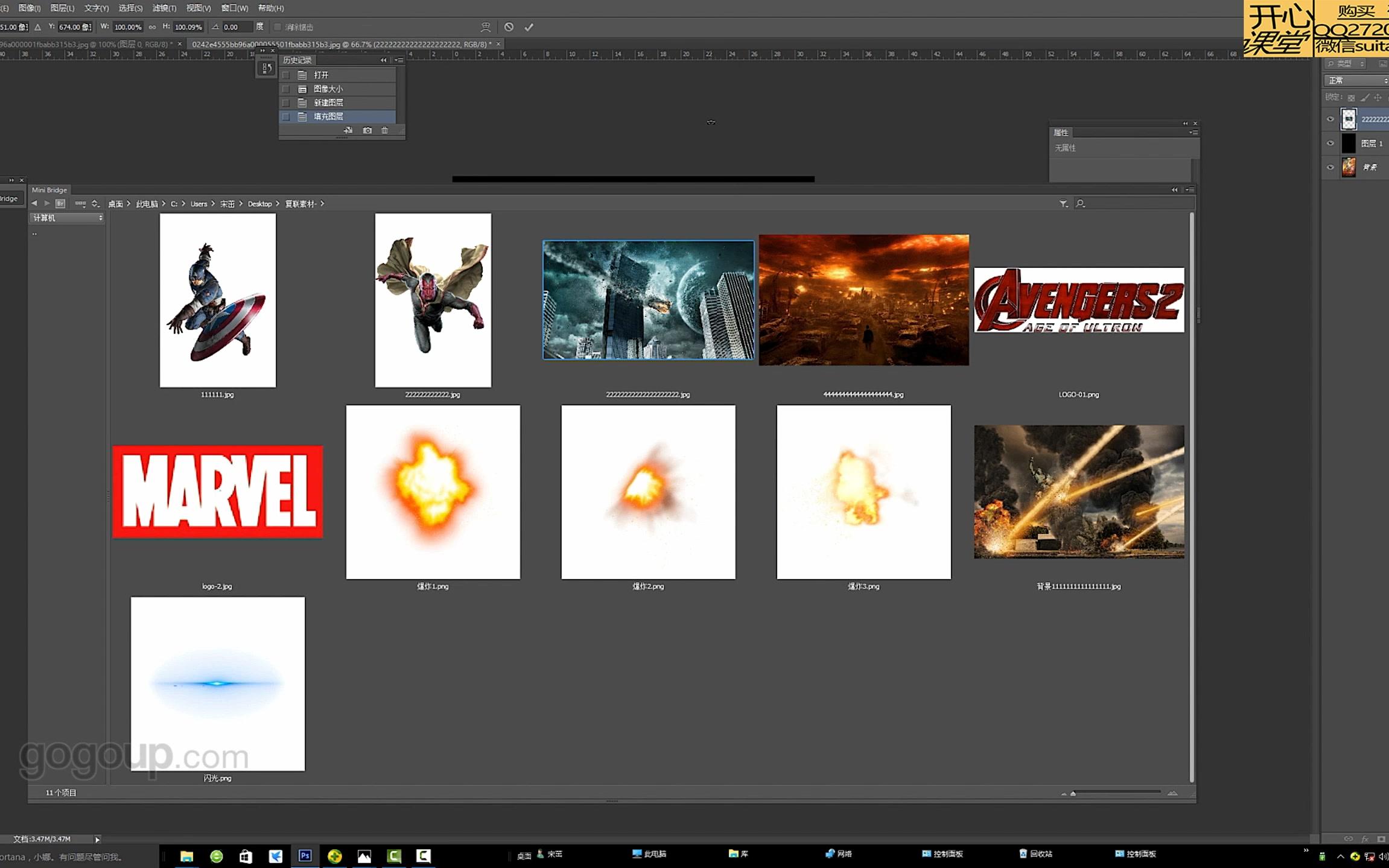Image resolution: width=1389 pixels, height=868 pixels.
Task: Click the link width and height chain icon
Action: tap(152, 27)
